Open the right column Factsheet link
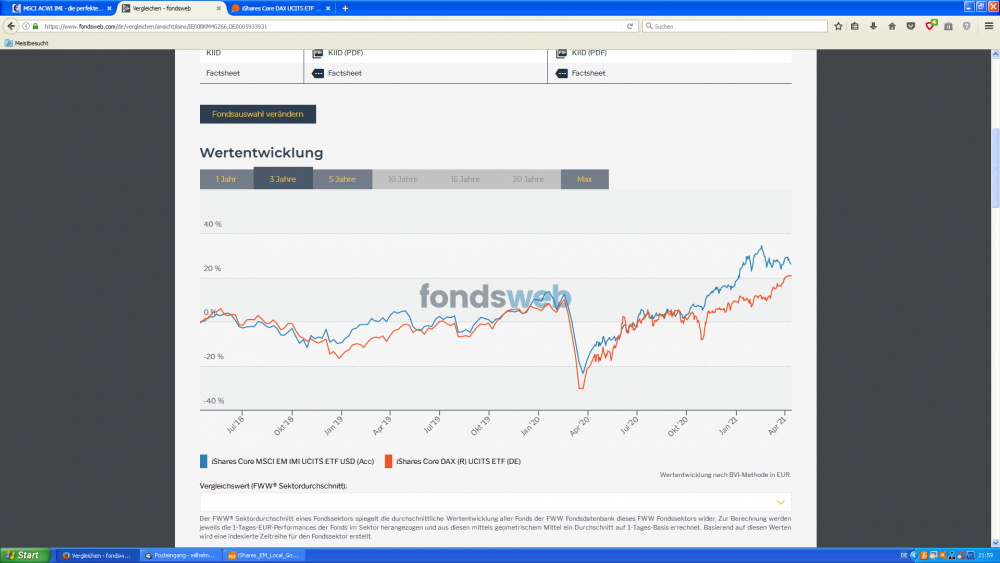Viewport: 1000px width, 563px height. click(x=589, y=73)
